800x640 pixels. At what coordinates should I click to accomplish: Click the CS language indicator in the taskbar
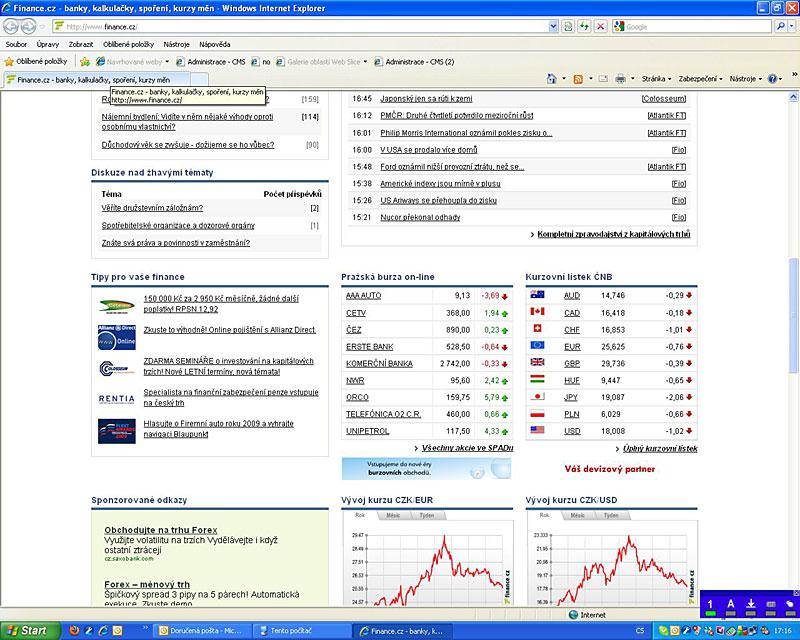tap(639, 631)
